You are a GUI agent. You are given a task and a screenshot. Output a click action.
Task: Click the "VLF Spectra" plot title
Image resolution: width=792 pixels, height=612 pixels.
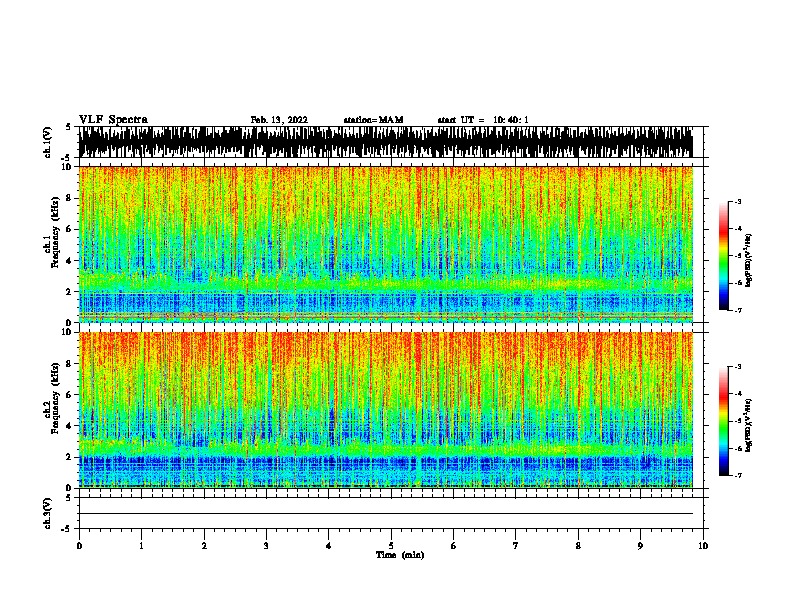pyautogui.click(x=113, y=120)
